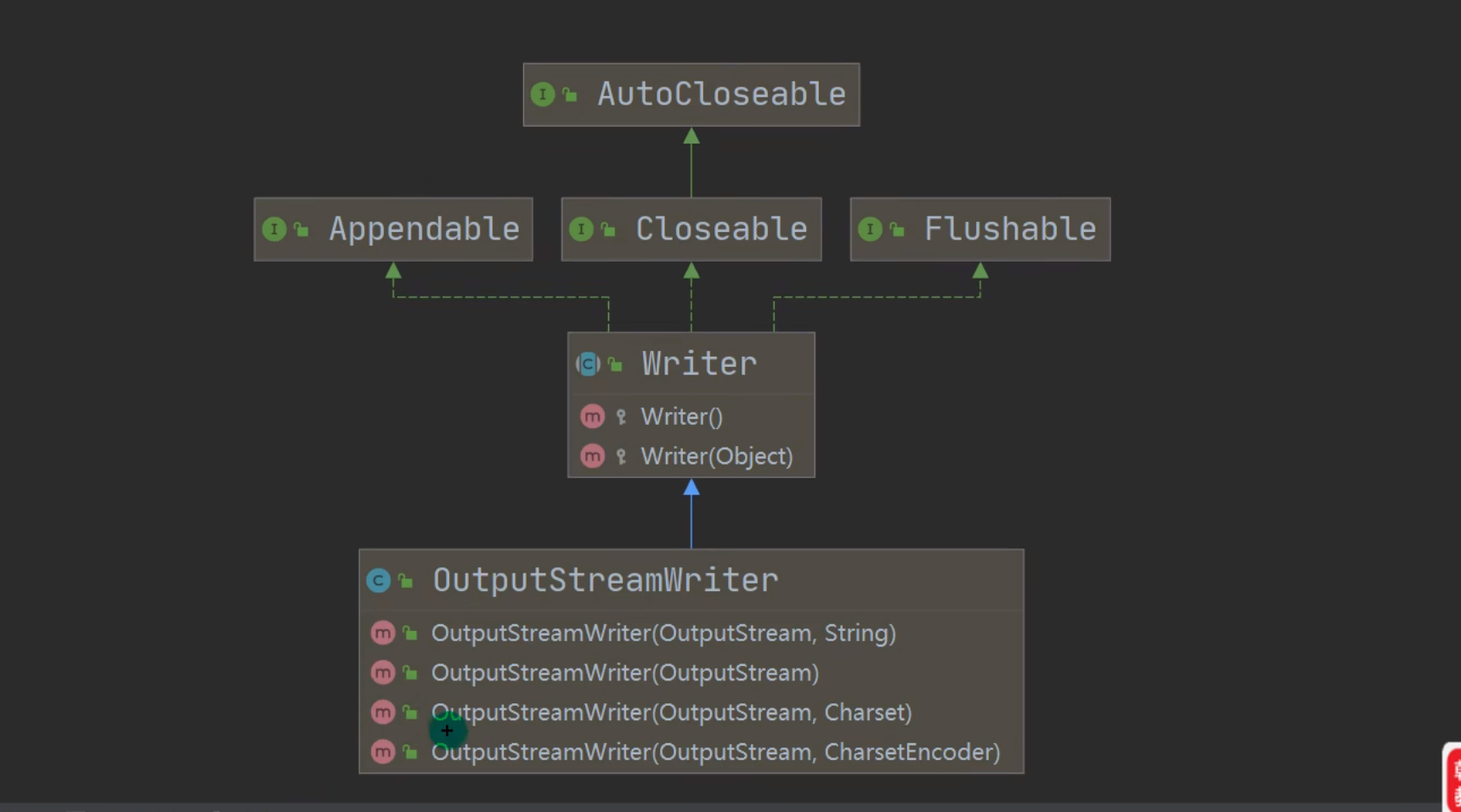Click the abstract class icon beside Writer
Viewport: 1461px width, 812px height.
pyautogui.click(x=588, y=364)
